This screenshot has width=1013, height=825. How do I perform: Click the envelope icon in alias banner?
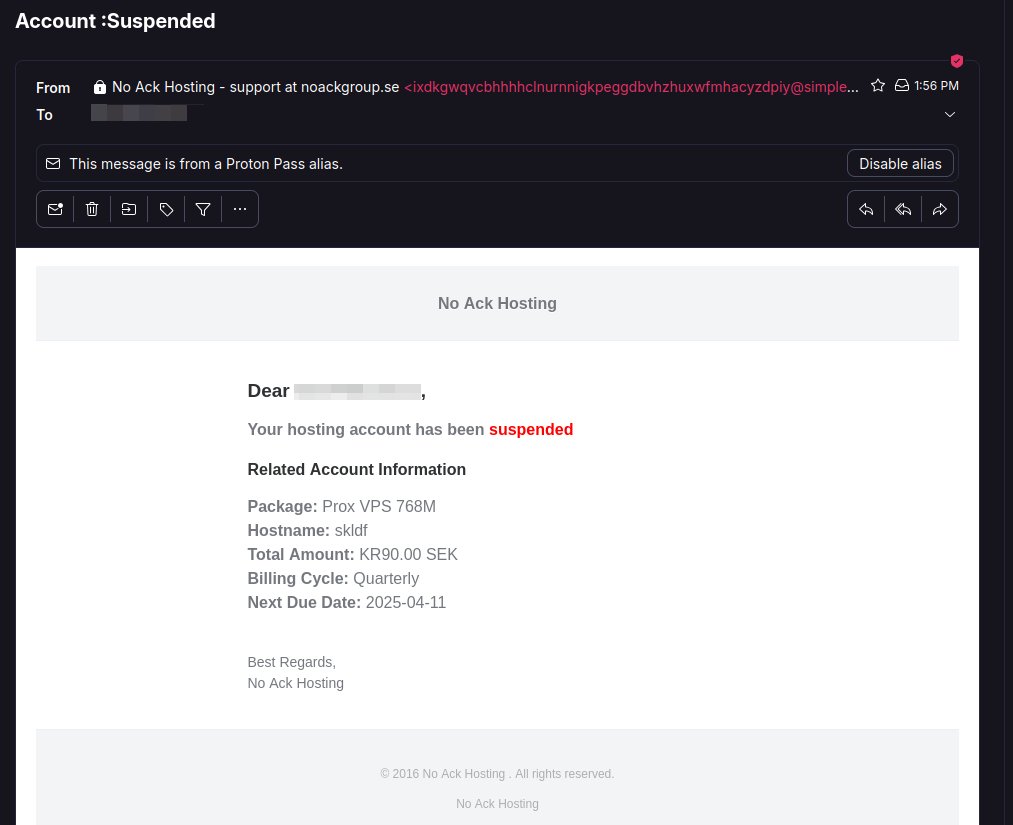53,163
